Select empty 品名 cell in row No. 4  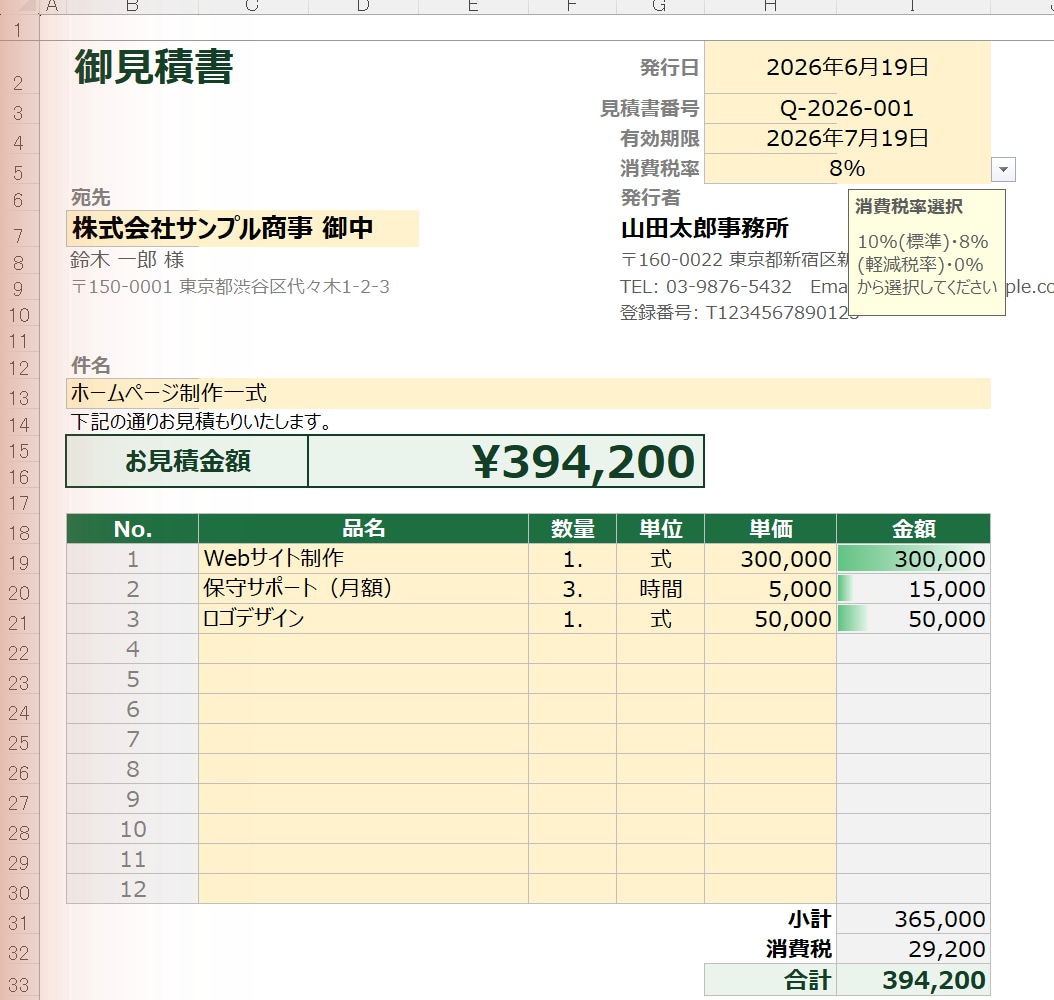click(x=364, y=649)
